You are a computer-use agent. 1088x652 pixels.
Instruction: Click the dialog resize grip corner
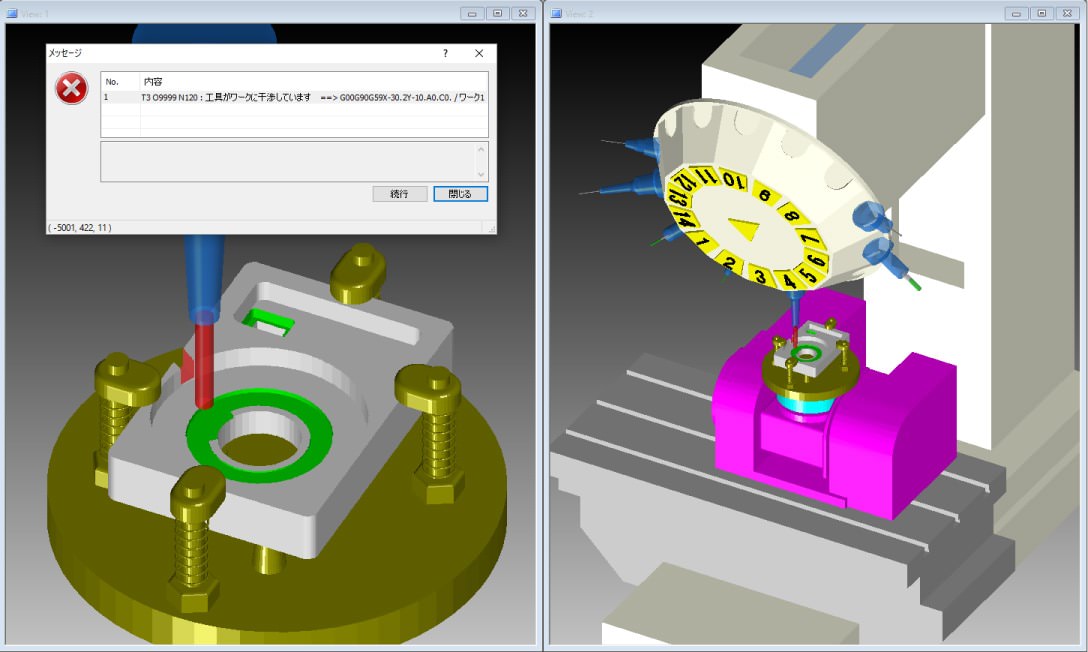pyautogui.click(x=491, y=228)
